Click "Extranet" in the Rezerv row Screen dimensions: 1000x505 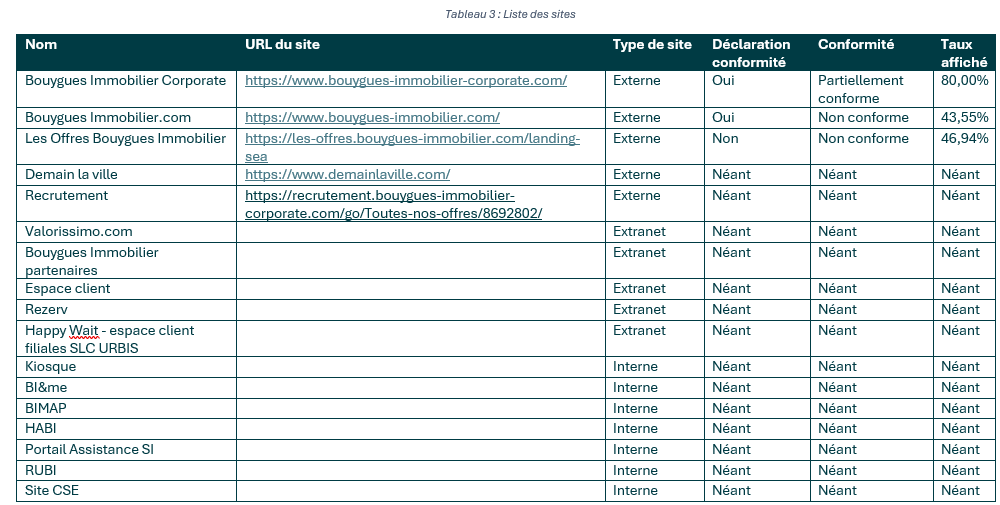click(639, 309)
